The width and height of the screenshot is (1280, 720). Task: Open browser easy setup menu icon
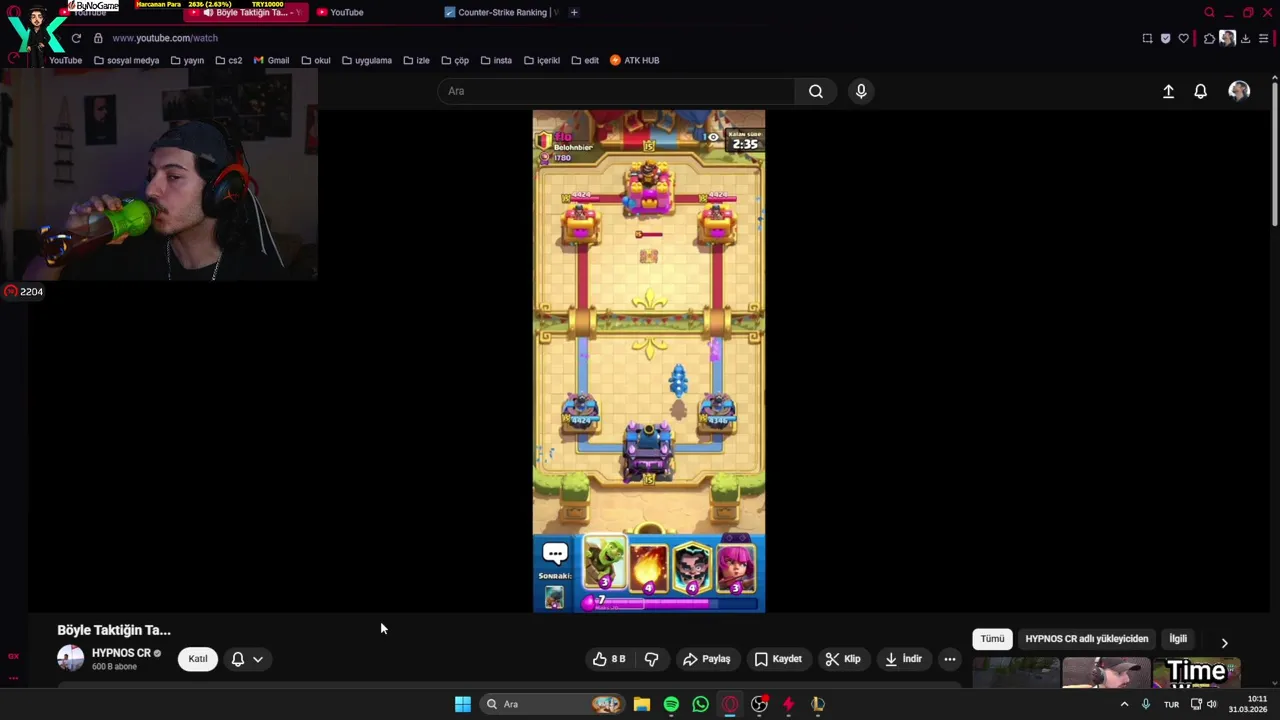tap(1264, 38)
